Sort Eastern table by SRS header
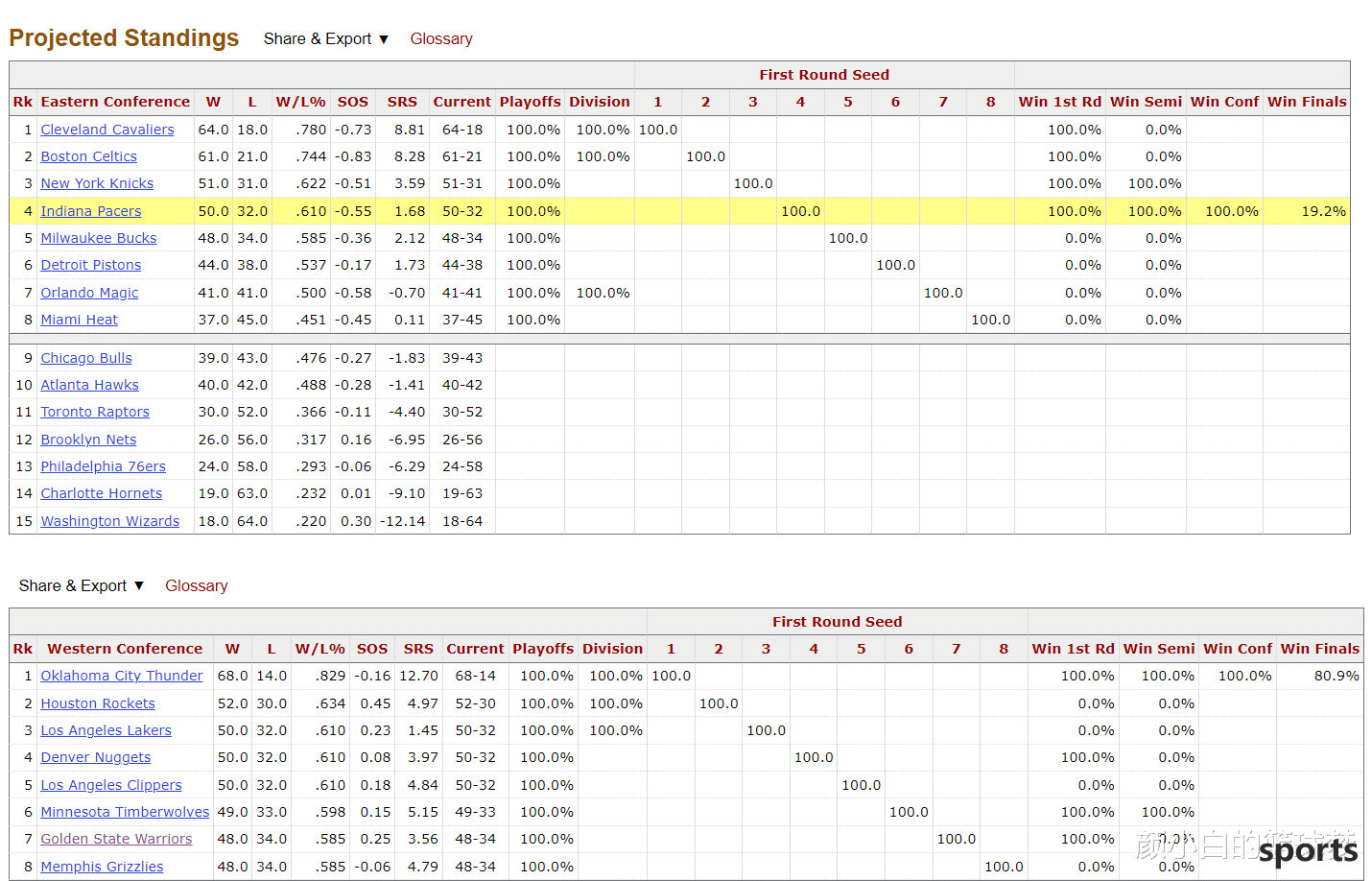Image resolution: width=1372 pixels, height=881 pixels. click(402, 102)
